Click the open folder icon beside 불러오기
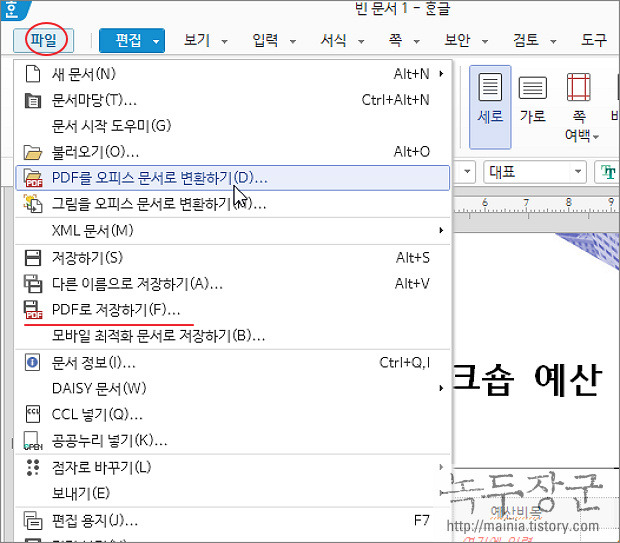Viewport: 620px width, 543px height. click(x=33, y=152)
